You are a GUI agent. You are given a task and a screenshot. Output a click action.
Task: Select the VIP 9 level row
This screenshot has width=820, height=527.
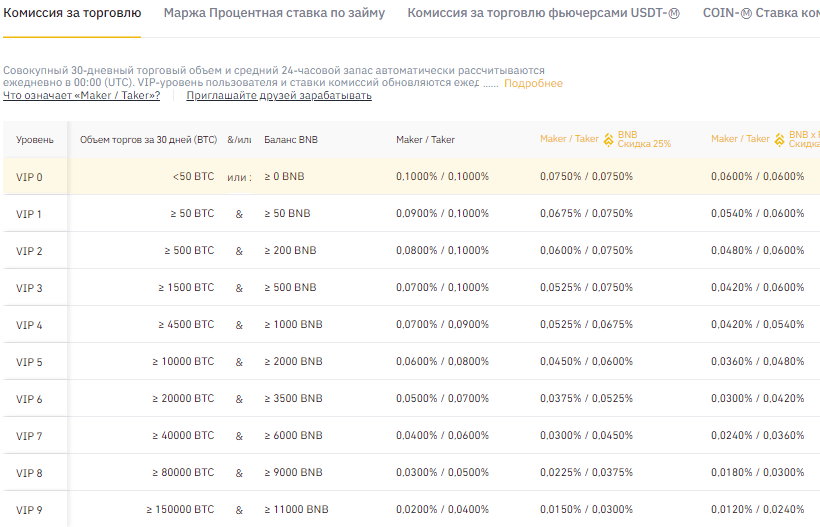pyautogui.click(x=412, y=509)
